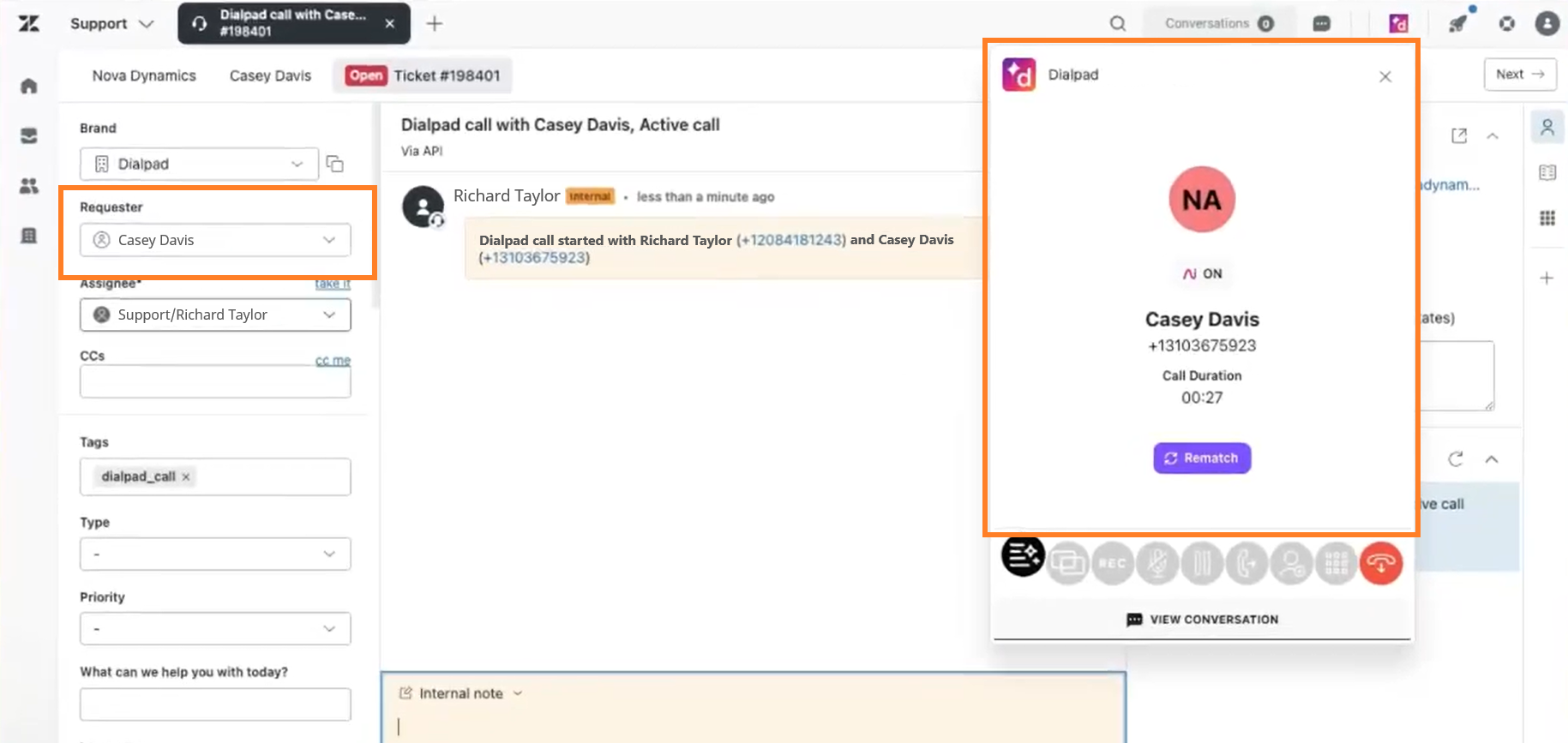Mute the microphone in Dialpad
The height and width of the screenshot is (743, 1568).
(1157, 563)
